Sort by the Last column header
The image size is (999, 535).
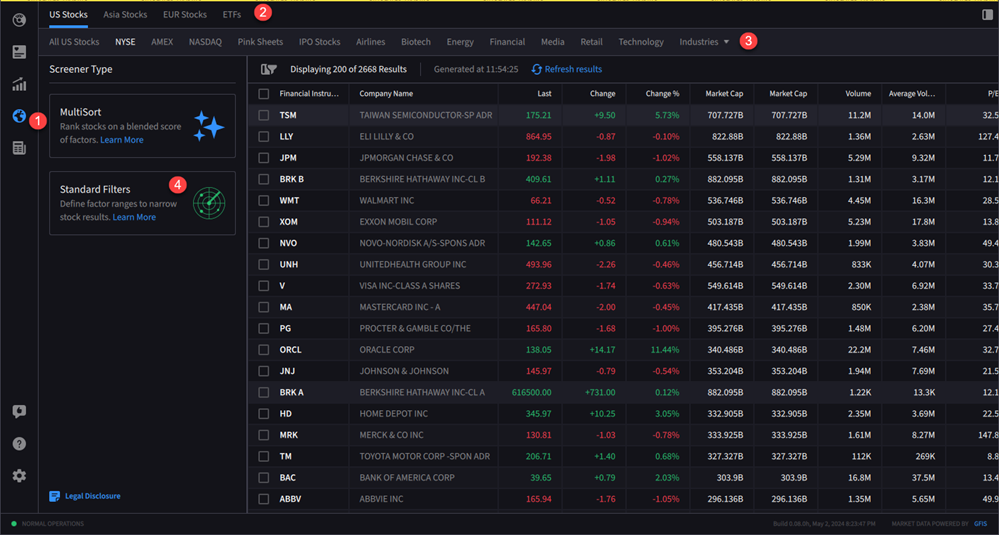click(x=544, y=94)
